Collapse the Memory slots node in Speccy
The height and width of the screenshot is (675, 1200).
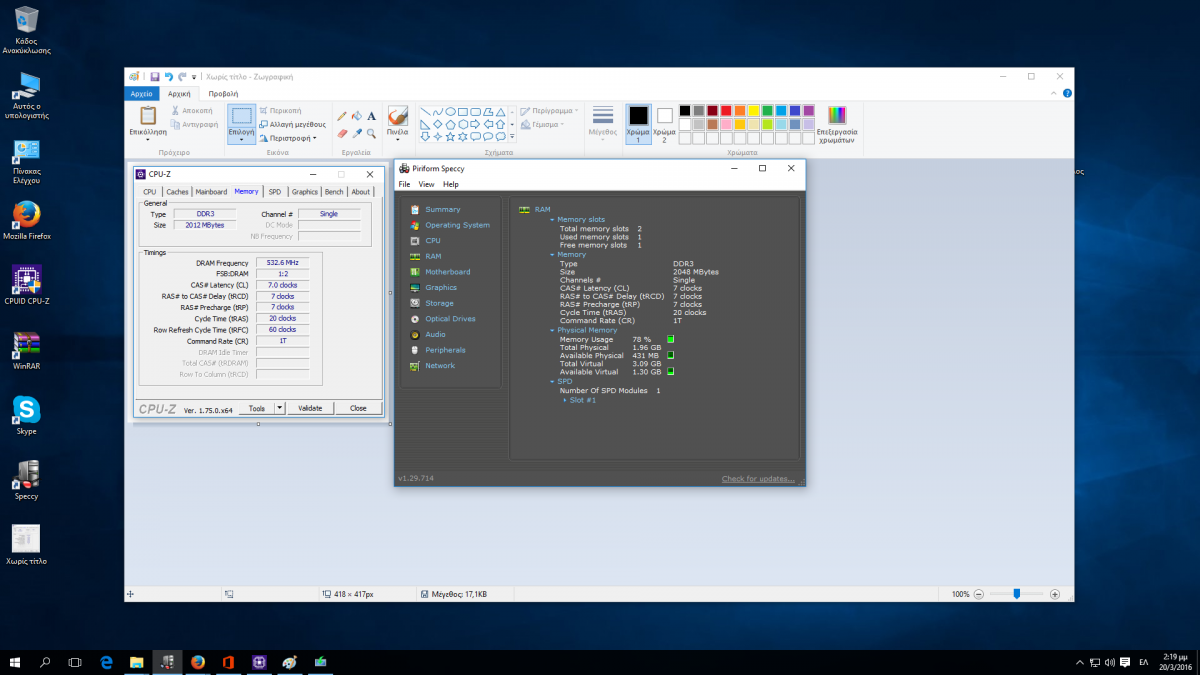pos(552,219)
